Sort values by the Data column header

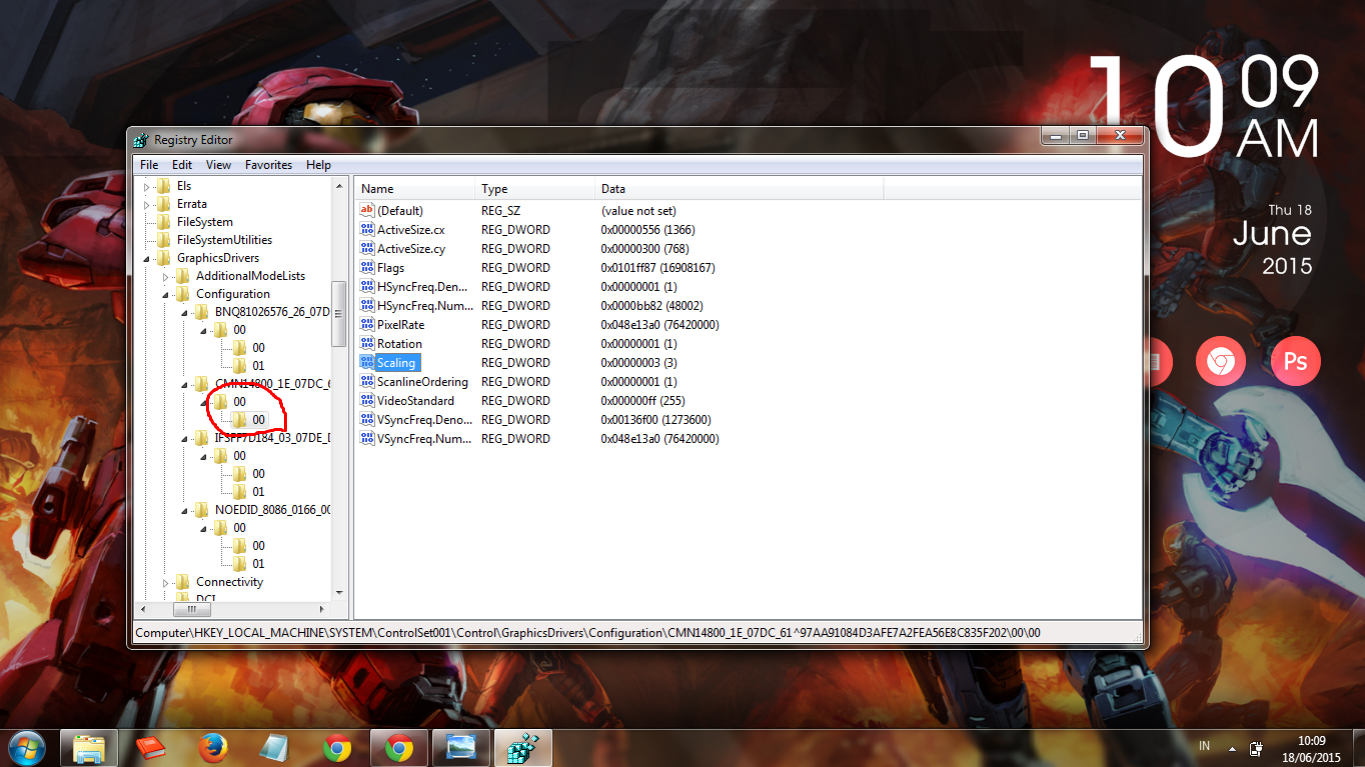coord(740,189)
